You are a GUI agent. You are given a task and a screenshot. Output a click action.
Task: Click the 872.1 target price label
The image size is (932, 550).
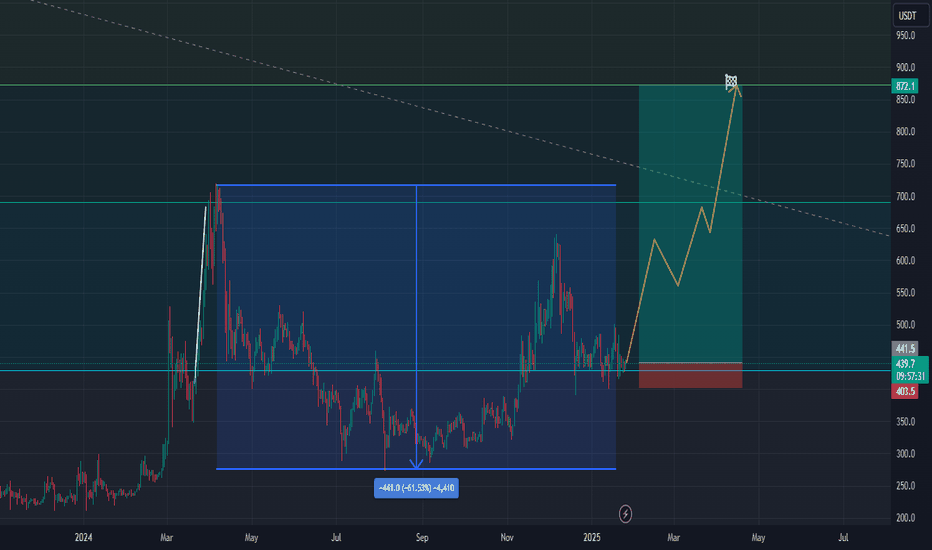tap(905, 86)
